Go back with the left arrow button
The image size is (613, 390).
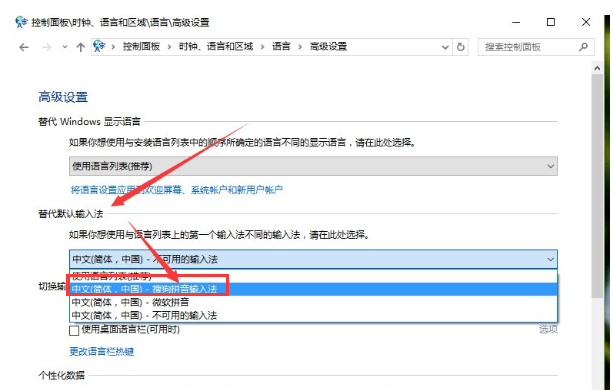pyautogui.click(x=24, y=47)
